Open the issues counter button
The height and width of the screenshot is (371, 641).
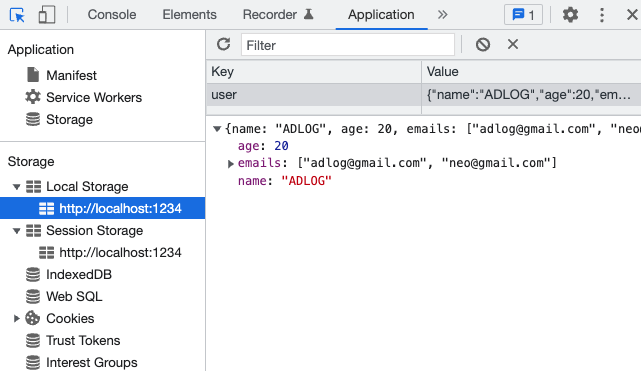[x=523, y=15]
